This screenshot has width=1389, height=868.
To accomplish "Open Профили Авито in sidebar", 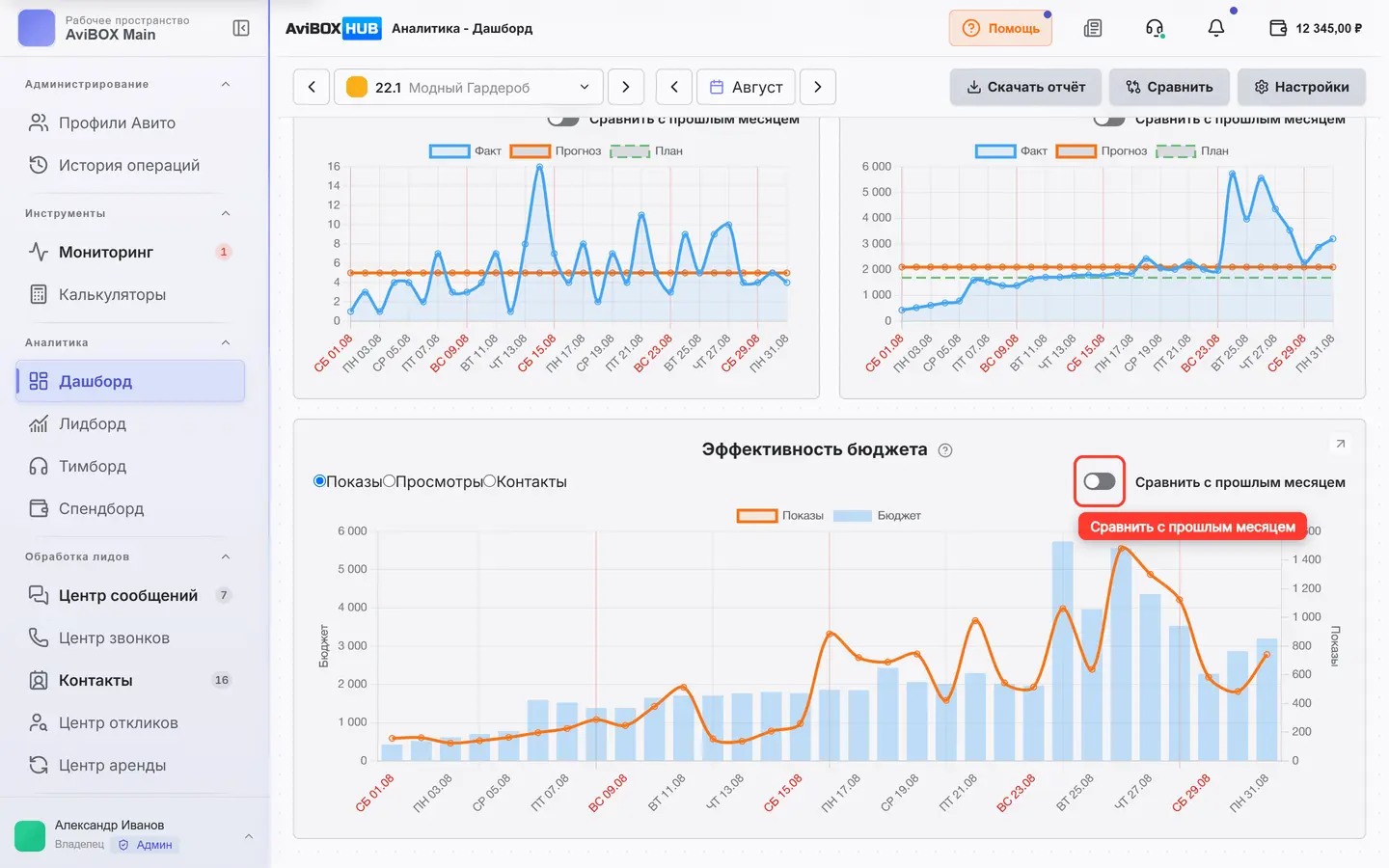I will click(130, 122).
